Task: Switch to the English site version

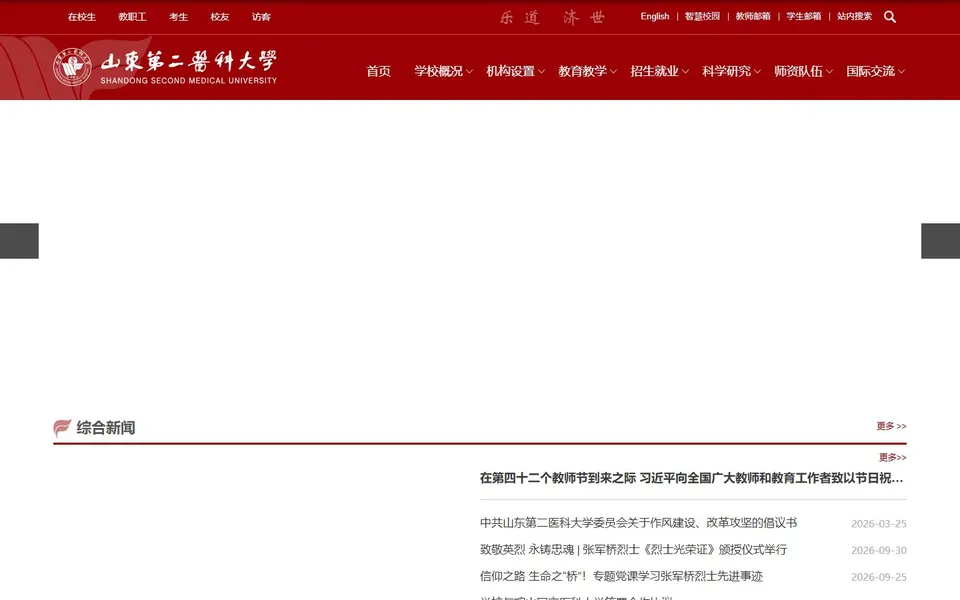Action: tap(654, 17)
